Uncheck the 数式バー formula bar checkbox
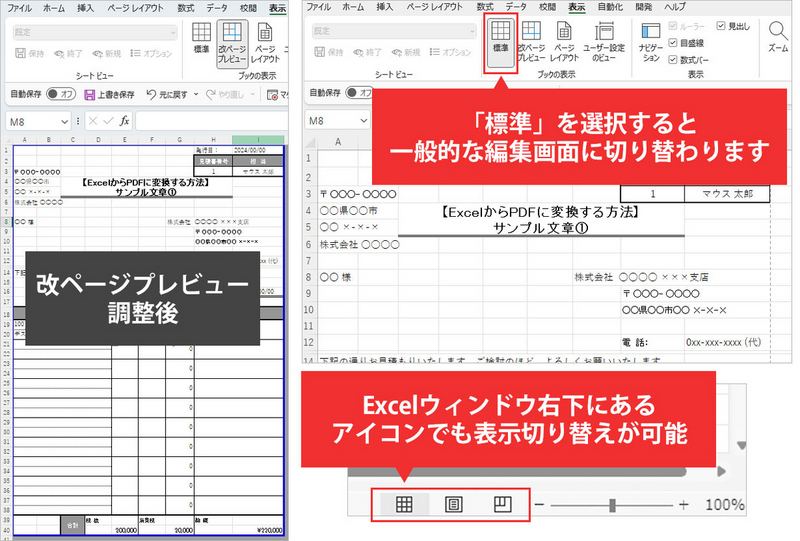Image resolution: width=800 pixels, height=541 pixels. click(x=673, y=60)
